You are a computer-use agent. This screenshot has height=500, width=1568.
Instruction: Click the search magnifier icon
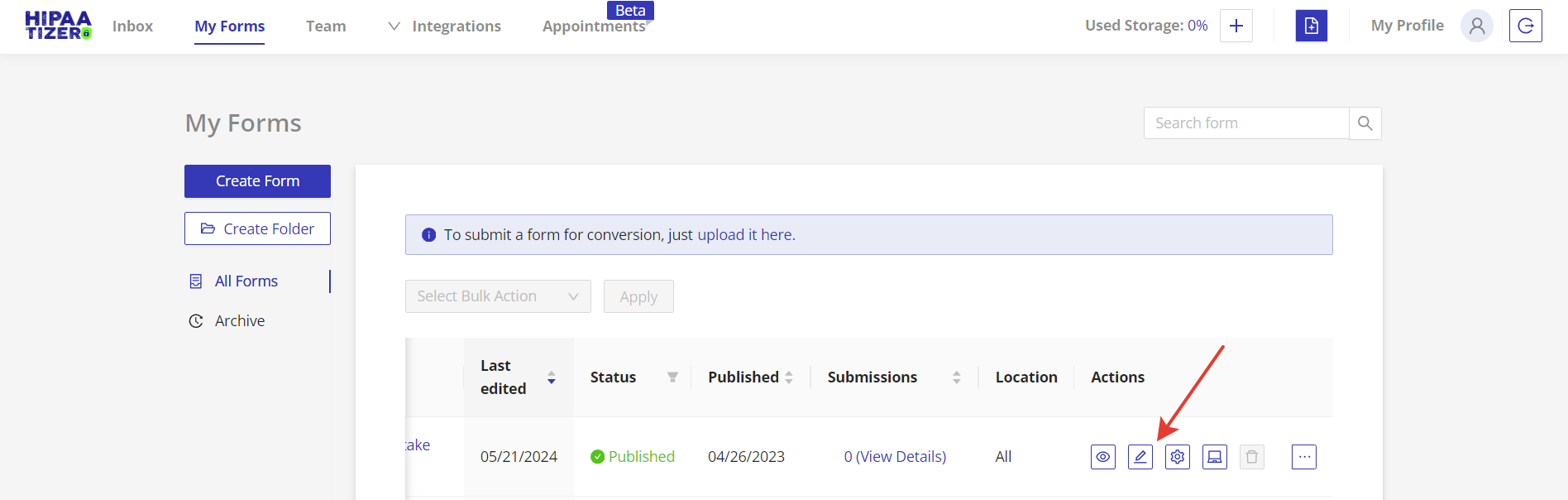pos(1365,123)
